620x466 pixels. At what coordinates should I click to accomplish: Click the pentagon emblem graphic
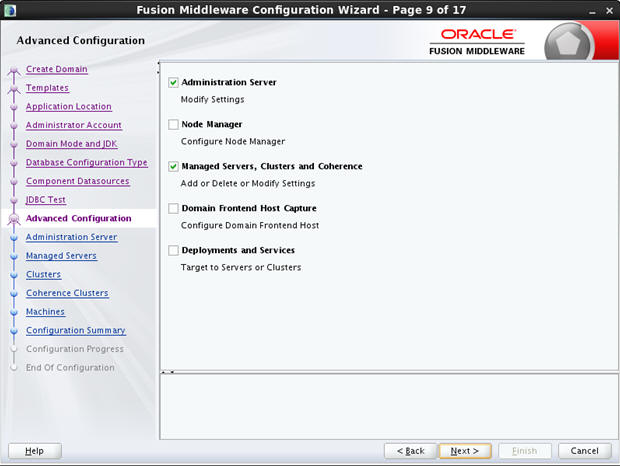point(568,43)
